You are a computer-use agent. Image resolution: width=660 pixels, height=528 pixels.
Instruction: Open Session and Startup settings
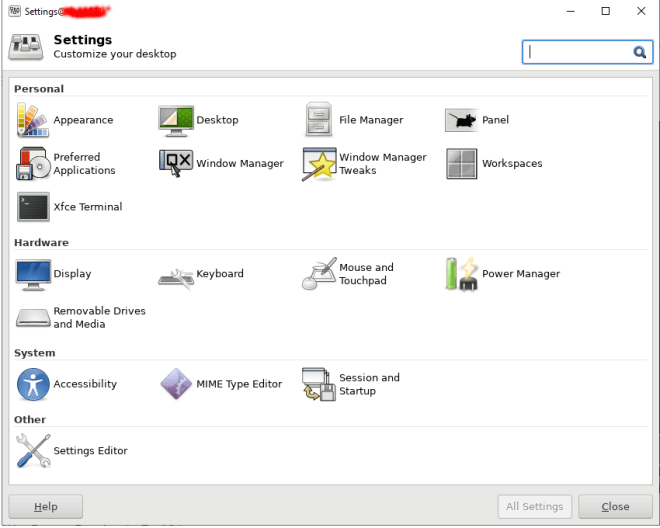coord(319,384)
